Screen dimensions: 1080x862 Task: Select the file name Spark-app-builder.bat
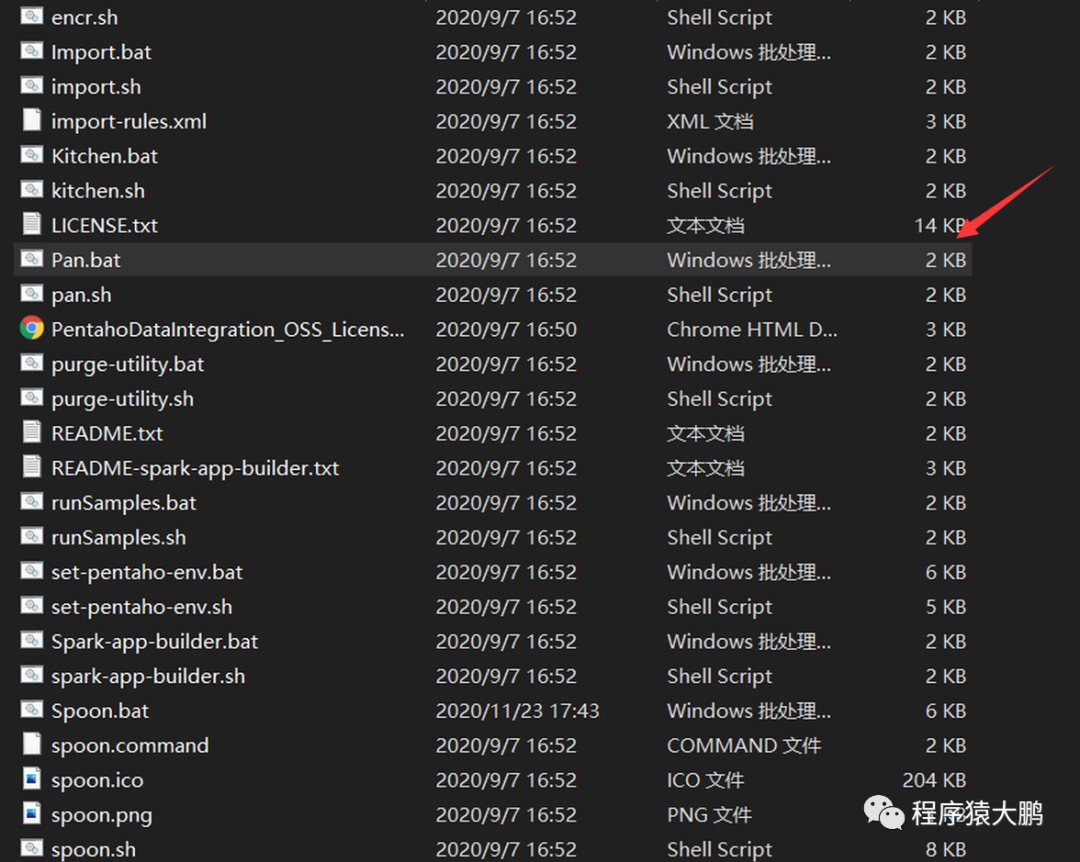(155, 642)
